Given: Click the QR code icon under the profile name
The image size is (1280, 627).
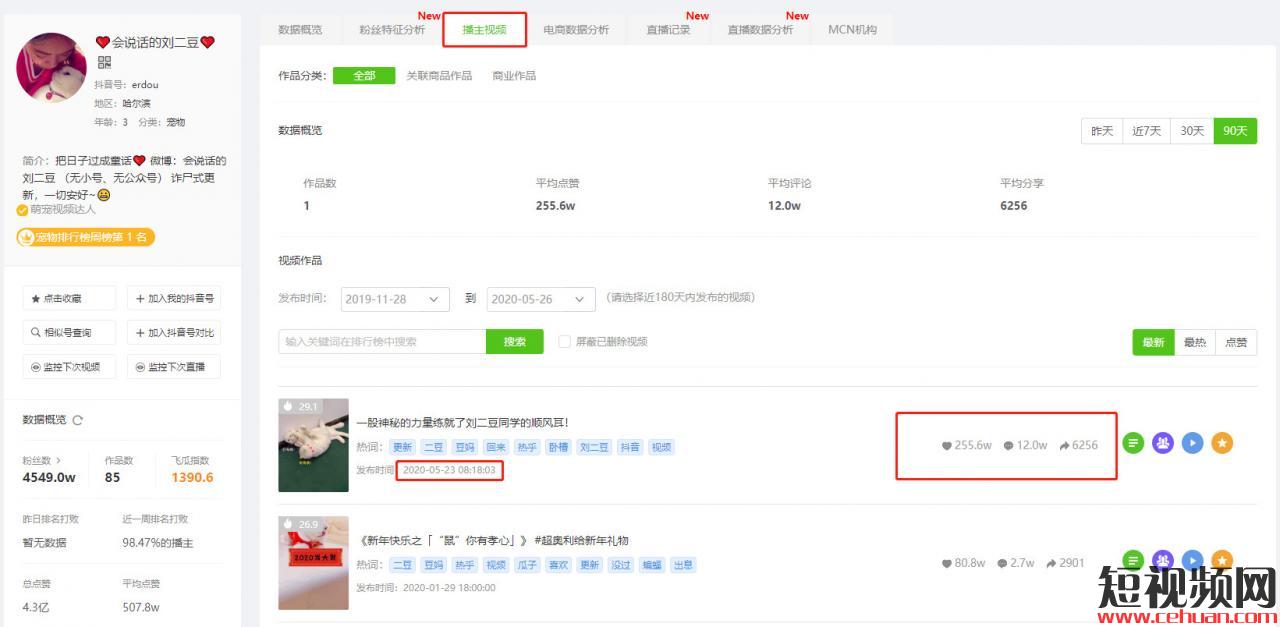Looking at the screenshot, I should pos(104,62).
